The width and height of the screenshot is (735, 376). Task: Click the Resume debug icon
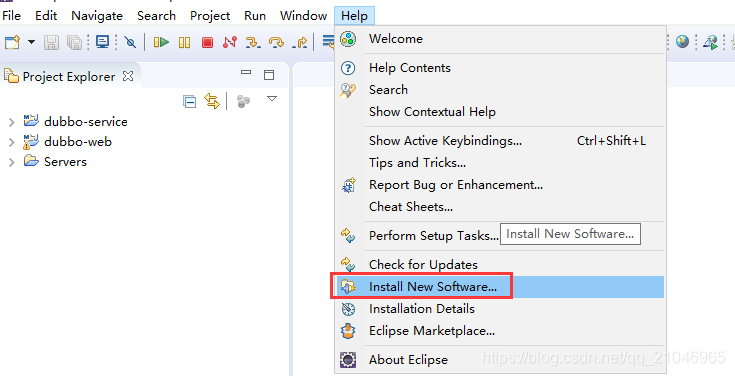tap(161, 43)
